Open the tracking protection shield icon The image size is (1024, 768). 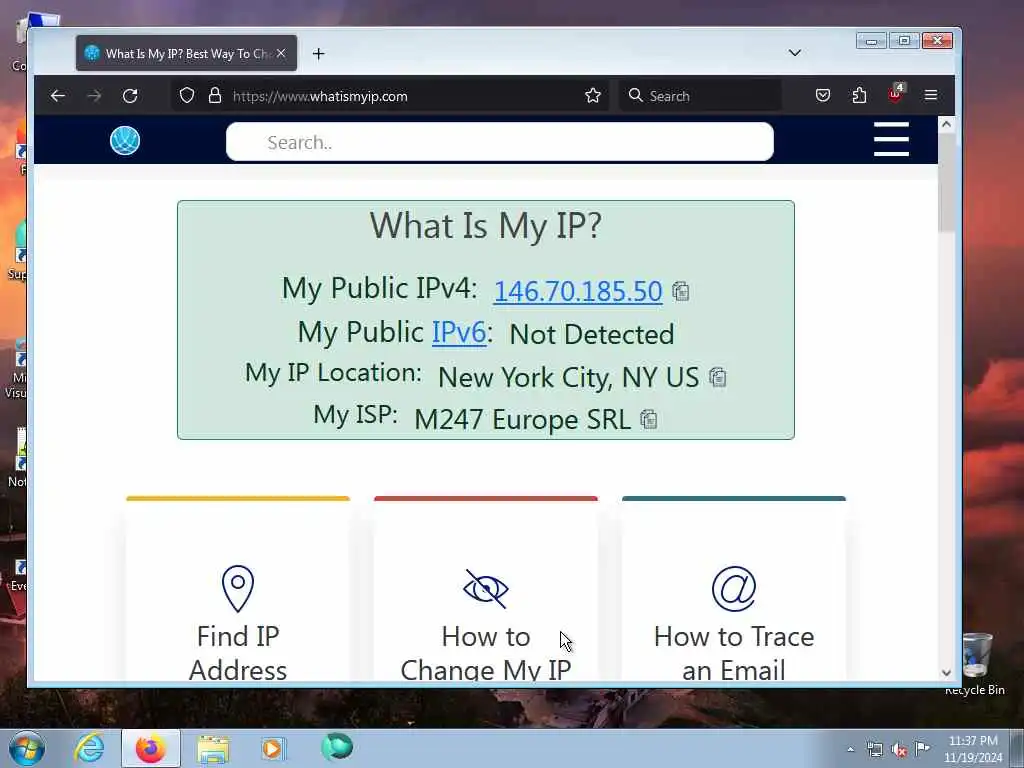tap(187, 96)
